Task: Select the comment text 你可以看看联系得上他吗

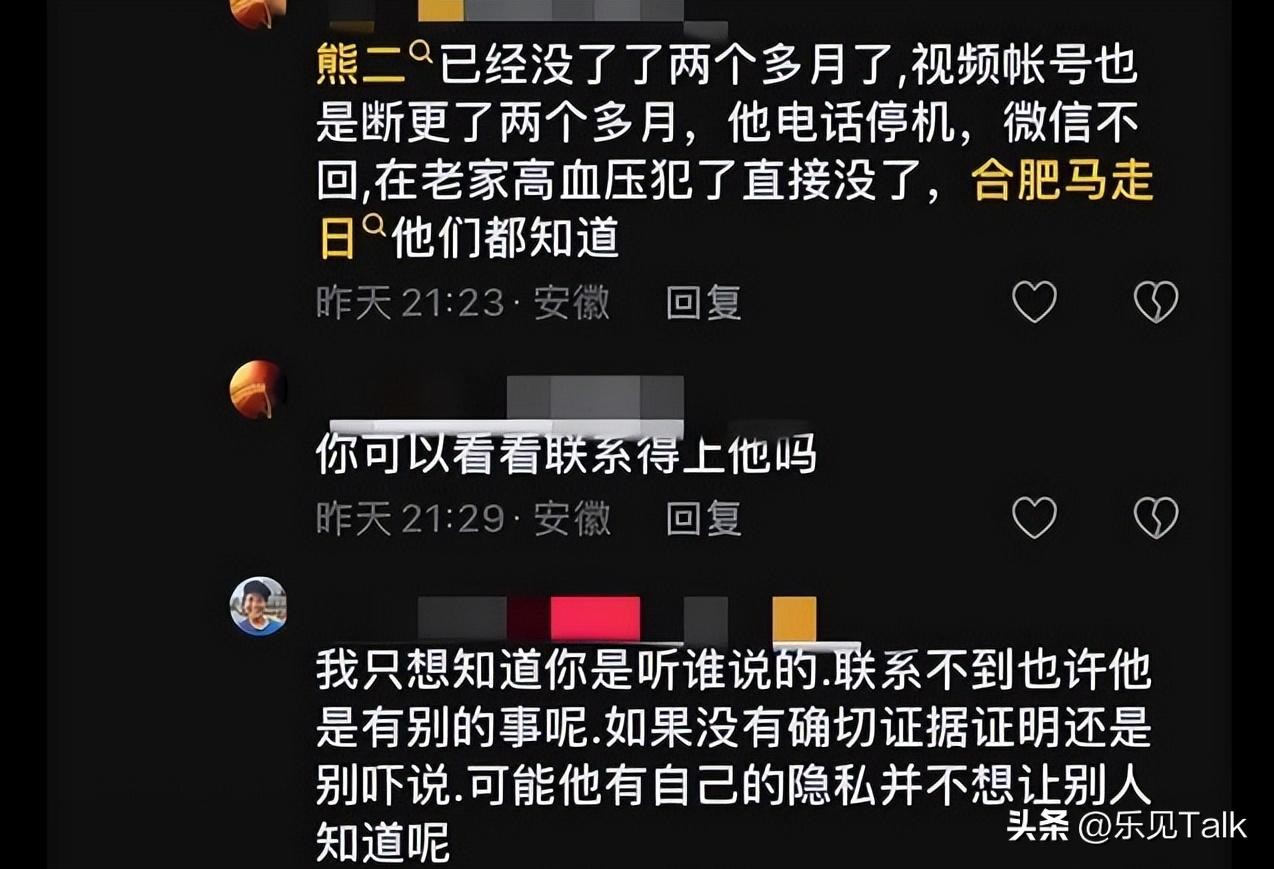Action: tap(566, 456)
